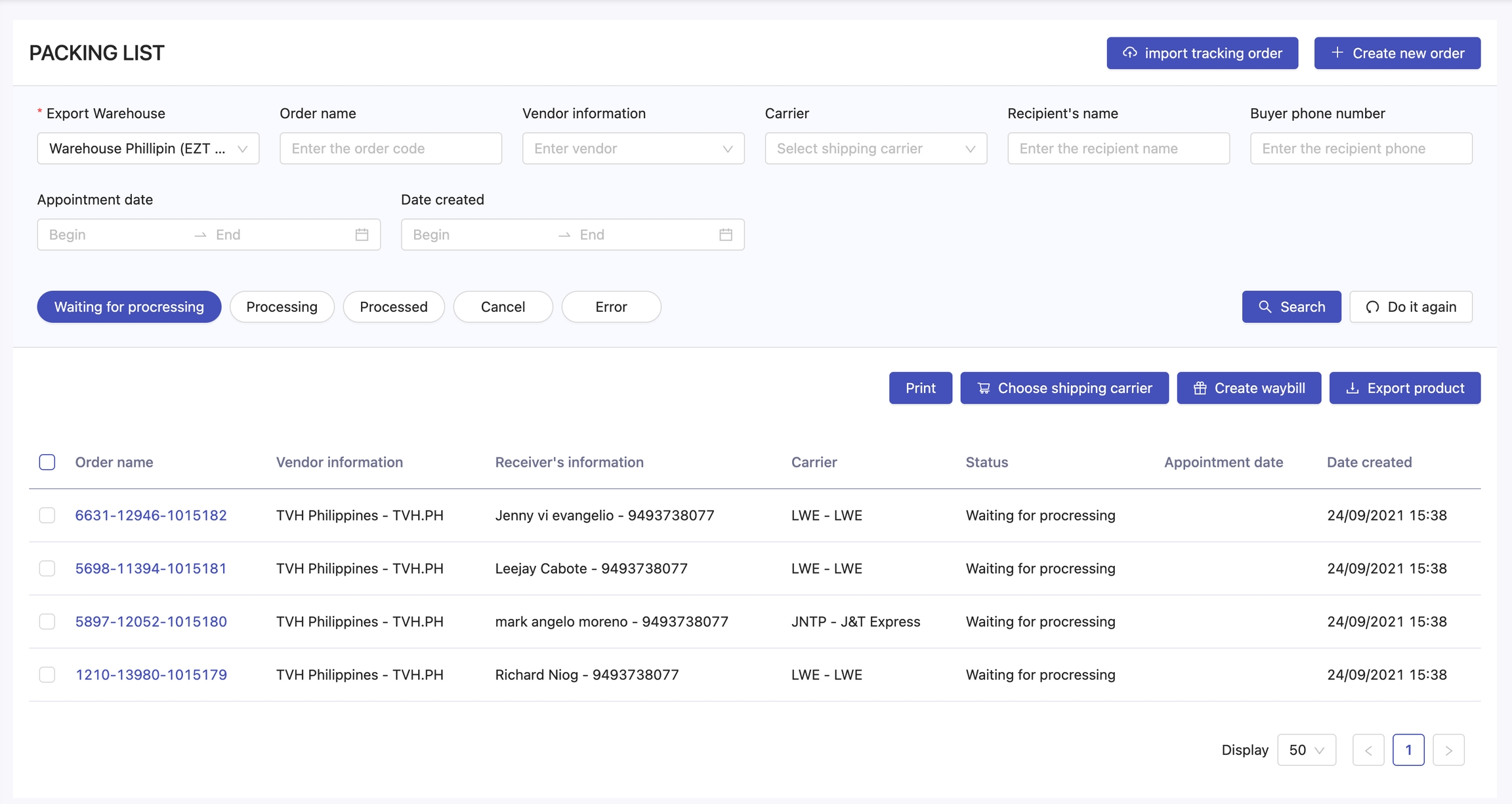This screenshot has width=1512, height=804.
Task: Click the cloud upload import tracking order icon
Action: [x=1129, y=53]
